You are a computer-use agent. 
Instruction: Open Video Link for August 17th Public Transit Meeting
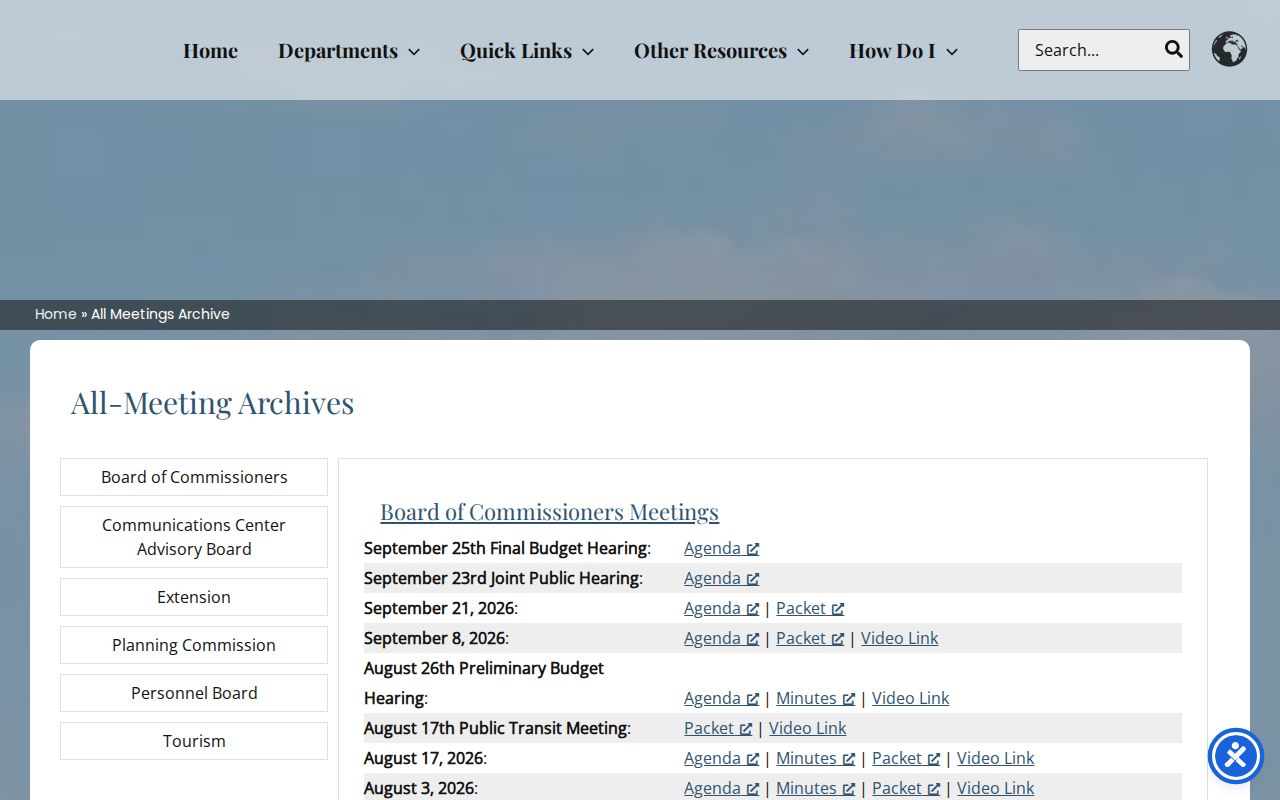pos(807,728)
